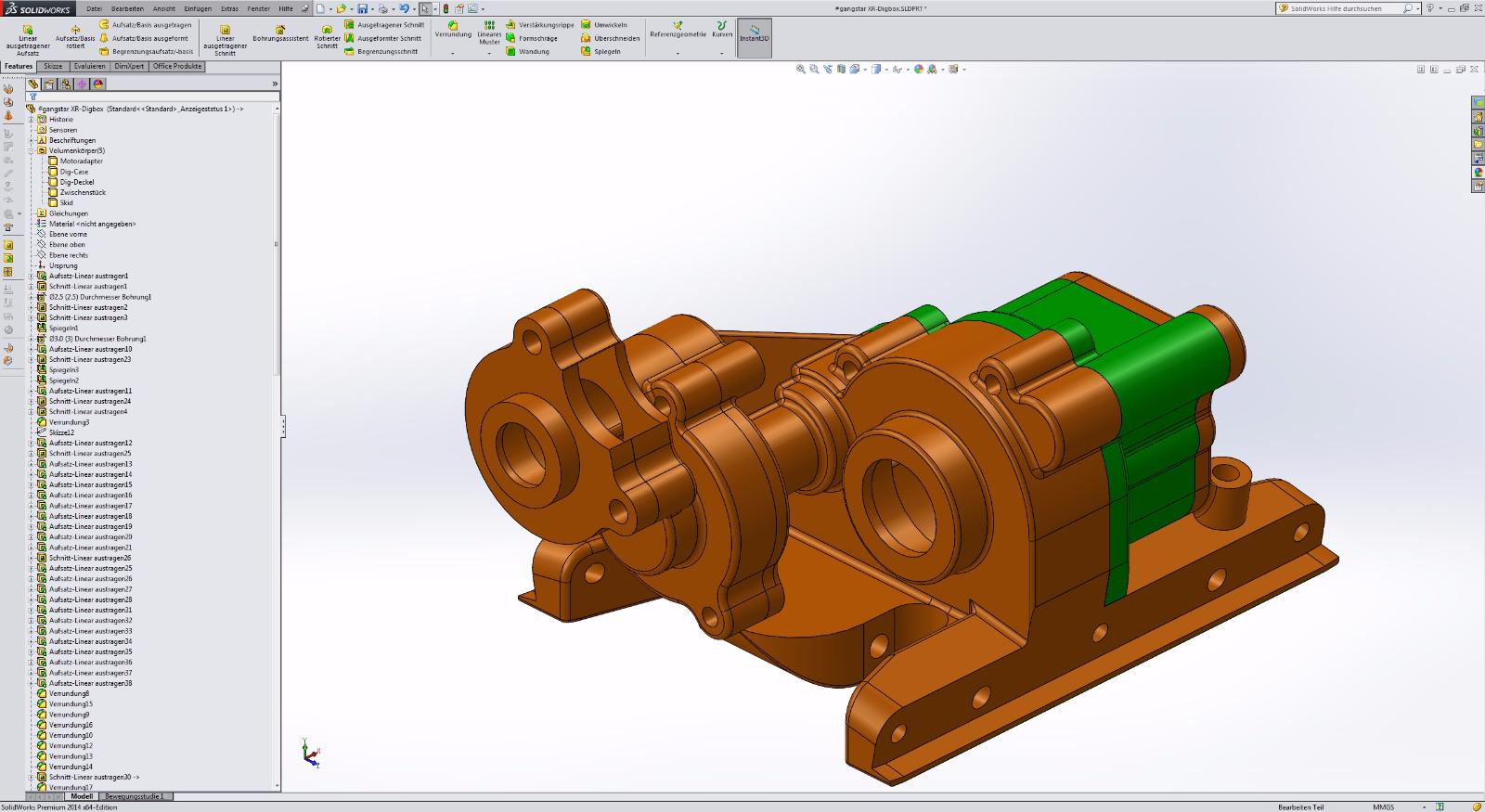This screenshot has width=1485, height=812.
Task: Click Begrenzungsschnitt command
Action: point(381,51)
